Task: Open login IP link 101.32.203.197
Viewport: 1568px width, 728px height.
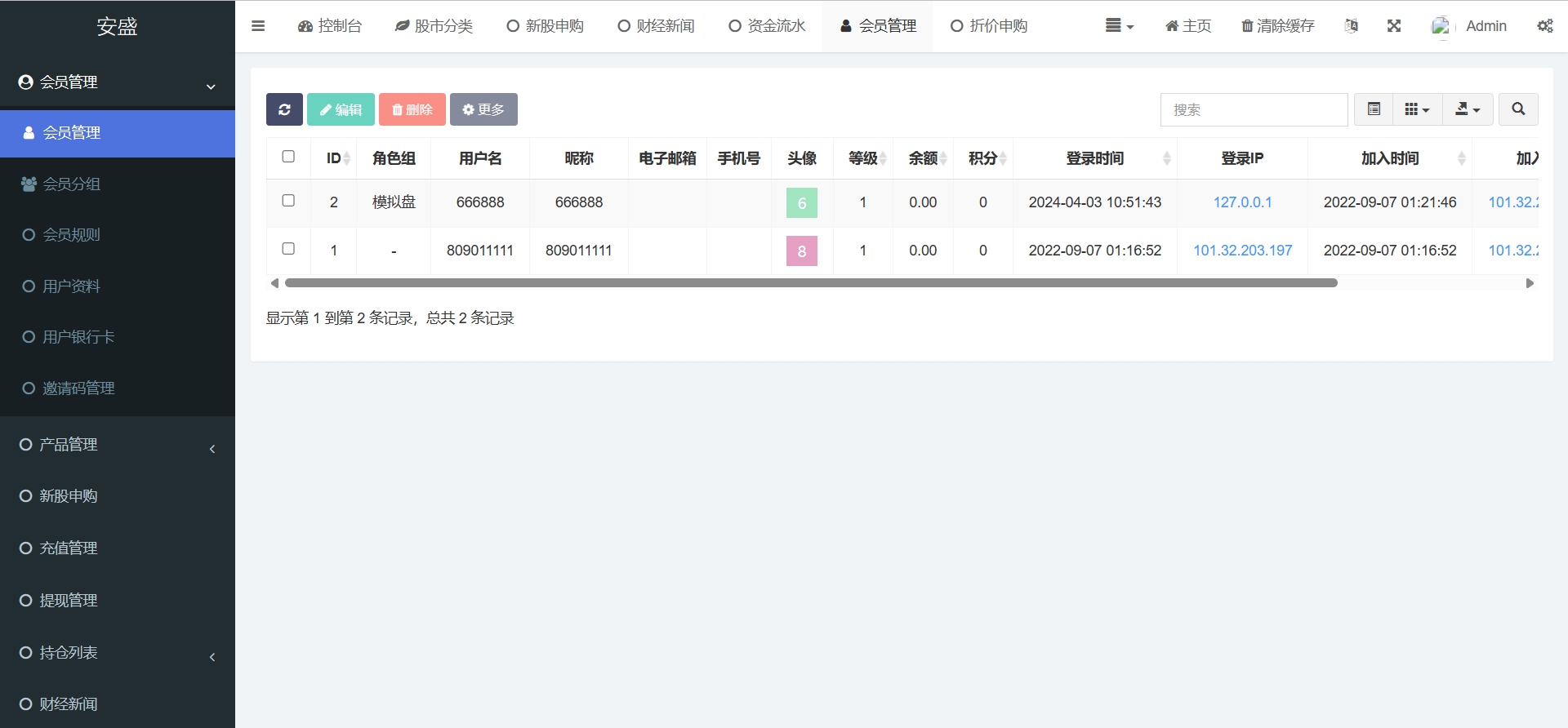Action: [1242, 251]
